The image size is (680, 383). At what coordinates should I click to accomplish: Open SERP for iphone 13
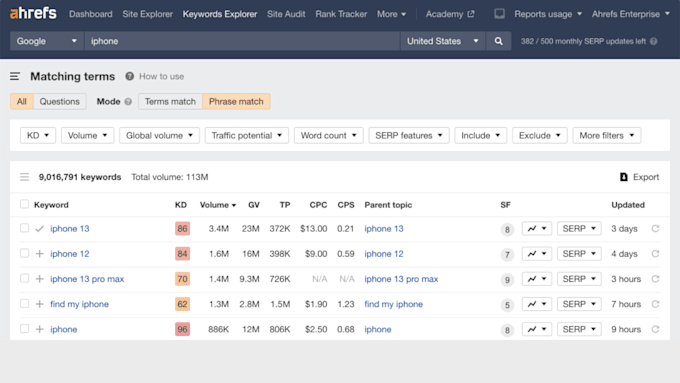pos(579,229)
